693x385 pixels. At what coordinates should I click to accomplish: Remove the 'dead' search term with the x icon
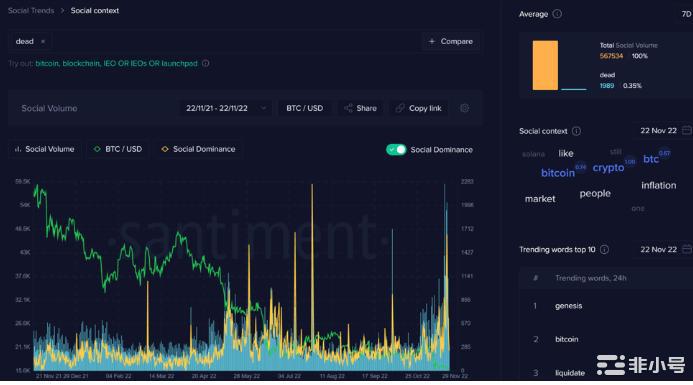point(43,42)
